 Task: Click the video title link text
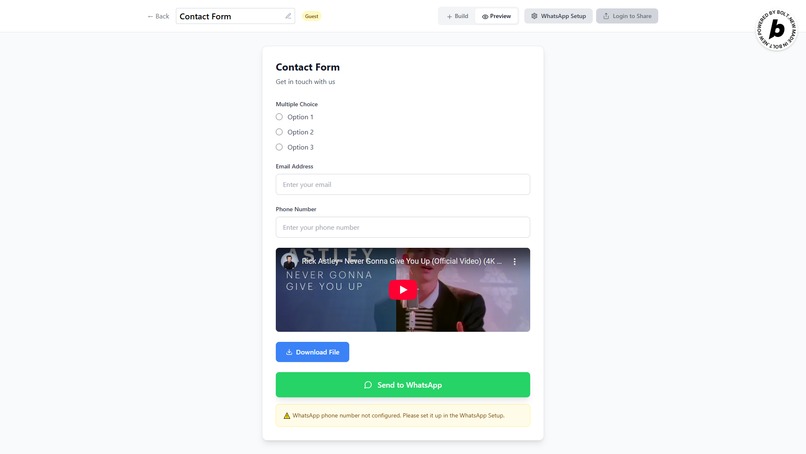[x=401, y=261]
